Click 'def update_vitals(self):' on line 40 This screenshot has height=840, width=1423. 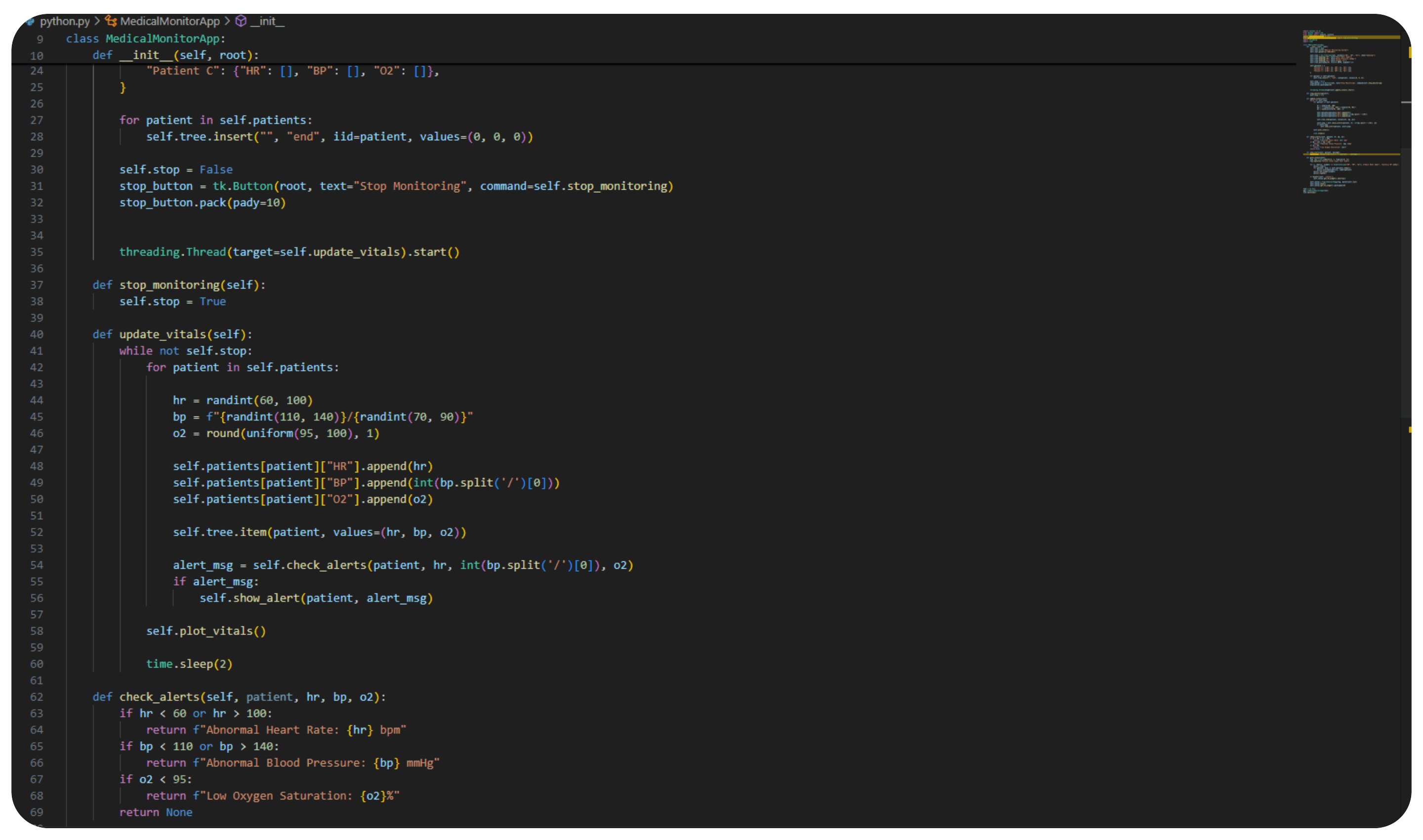172,335
